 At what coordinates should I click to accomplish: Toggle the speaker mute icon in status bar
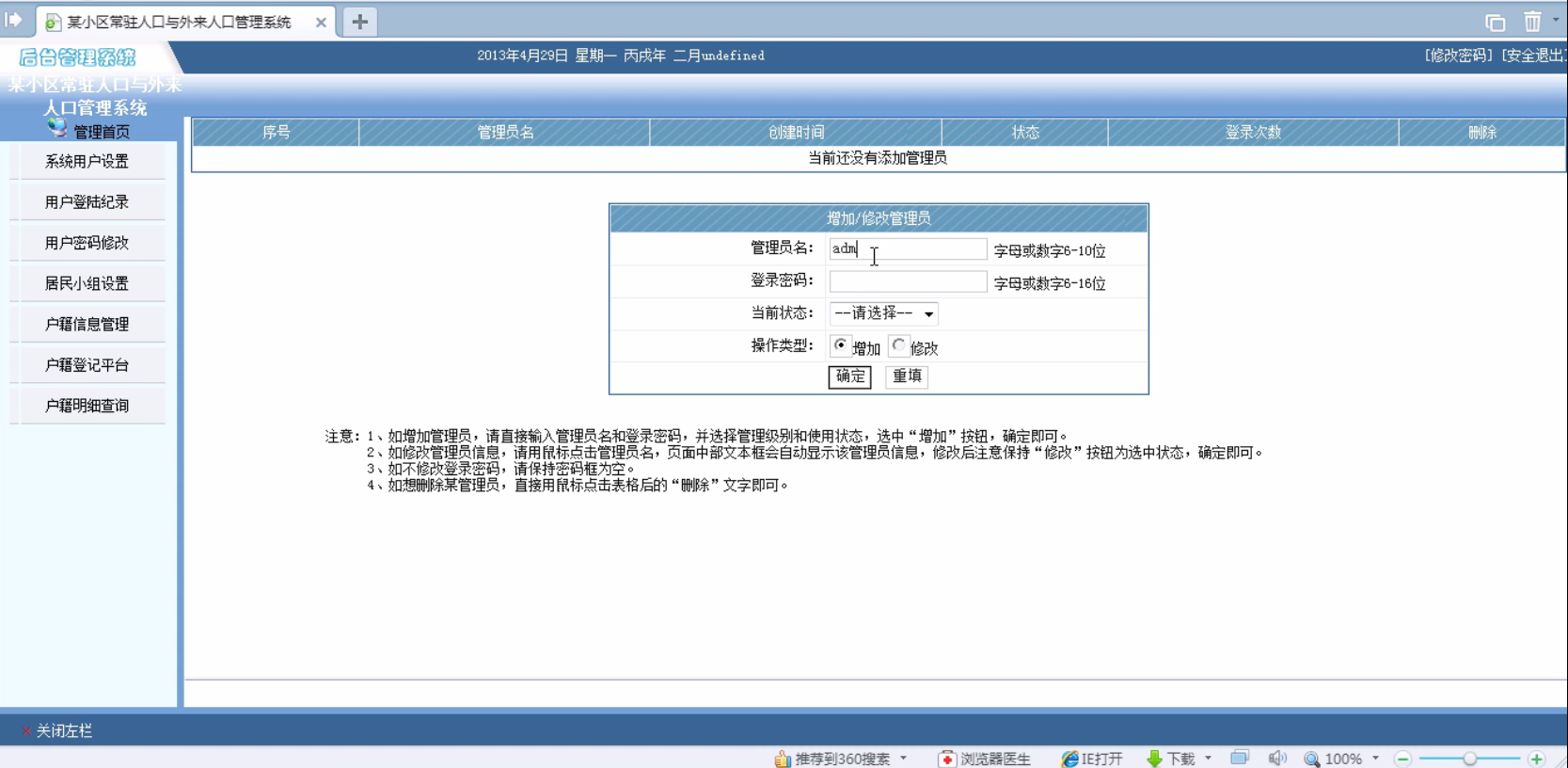pyautogui.click(x=1276, y=758)
